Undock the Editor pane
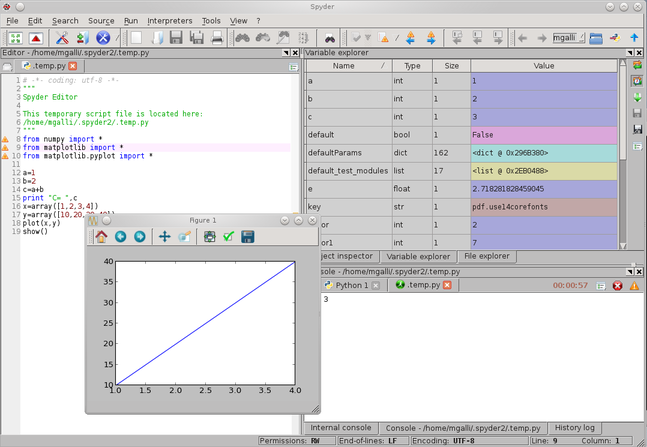The image size is (647, 447). pos(286,53)
